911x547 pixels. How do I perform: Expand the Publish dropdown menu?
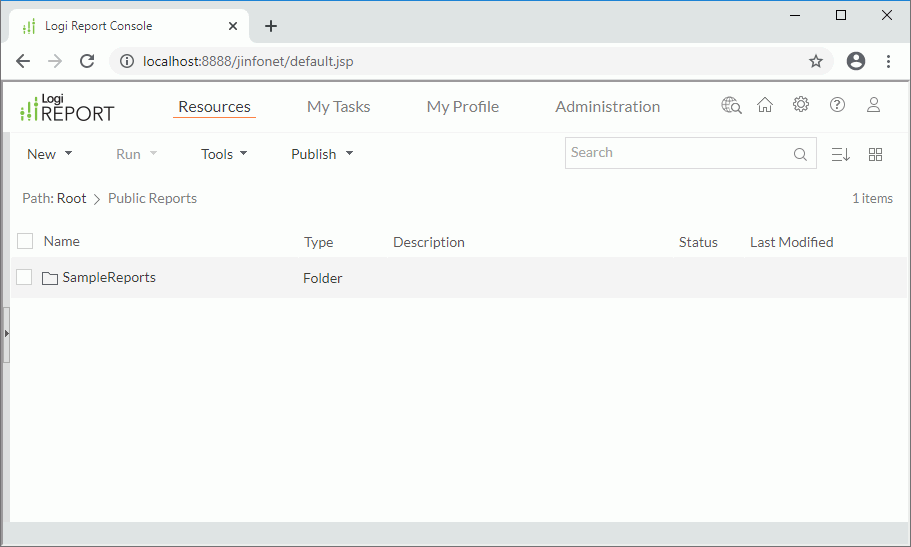coord(322,154)
